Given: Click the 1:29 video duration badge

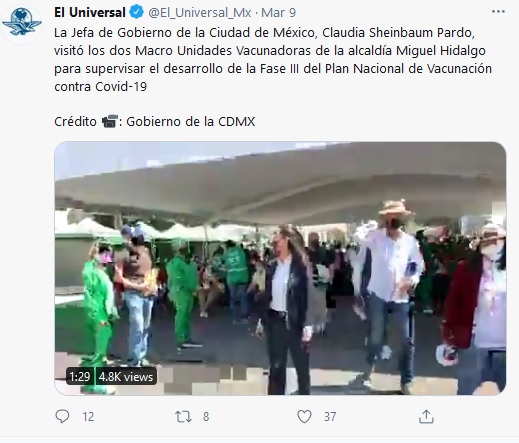Looking at the screenshot, I should [80, 377].
